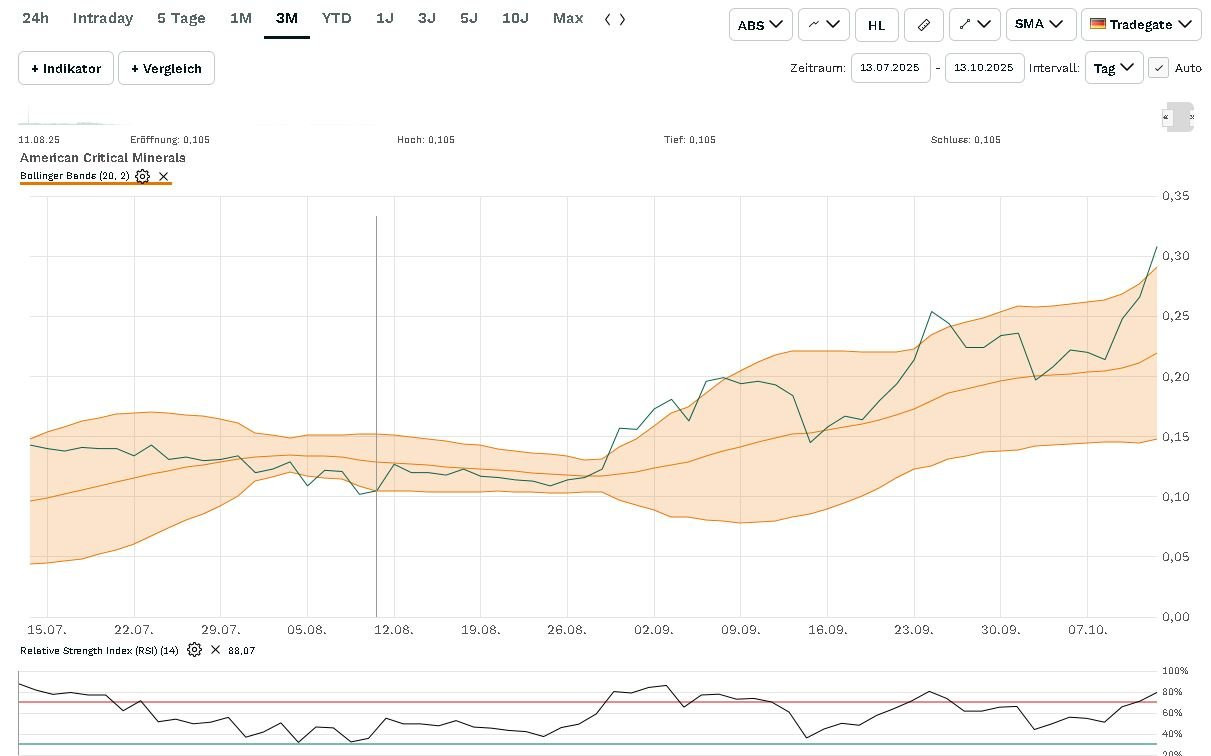Toggle the Auto interval checkbox
This screenshot has height=756, width=1211.
(x=1158, y=68)
